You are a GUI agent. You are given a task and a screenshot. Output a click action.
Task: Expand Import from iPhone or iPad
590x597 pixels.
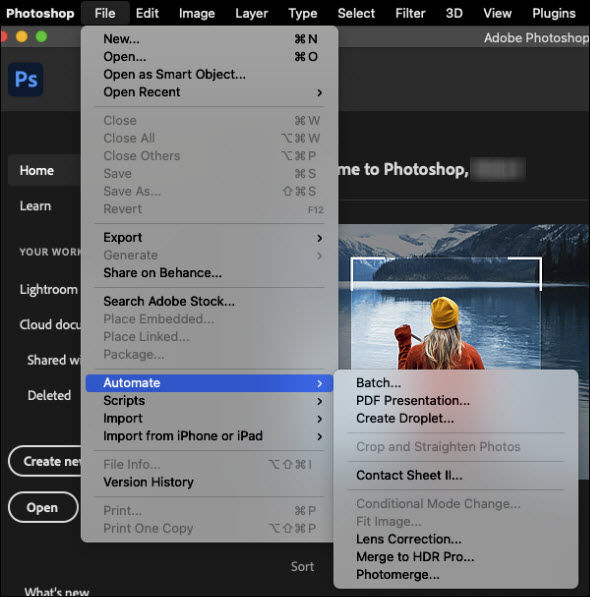209,436
